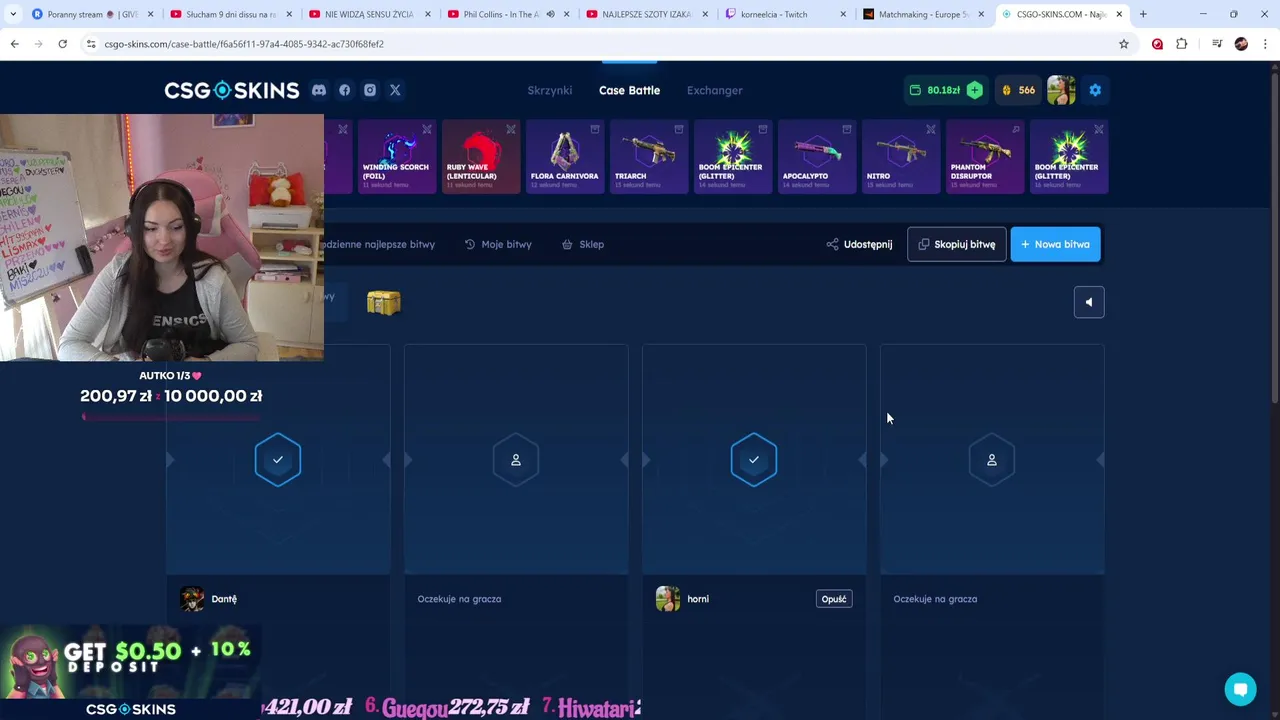The width and height of the screenshot is (1280, 720).
Task: Switch to the korneelcia - Twitch browser tab
Action: click(785, 14)
